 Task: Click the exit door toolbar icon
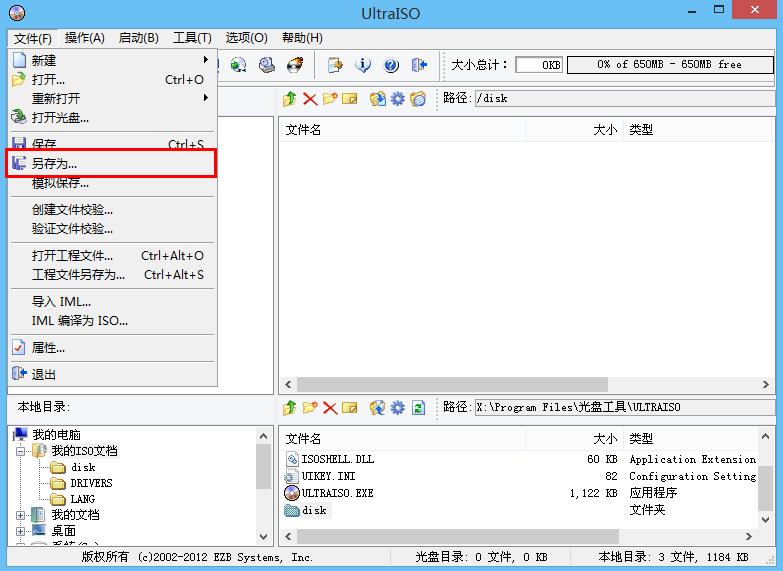click(x=419, y=65)
